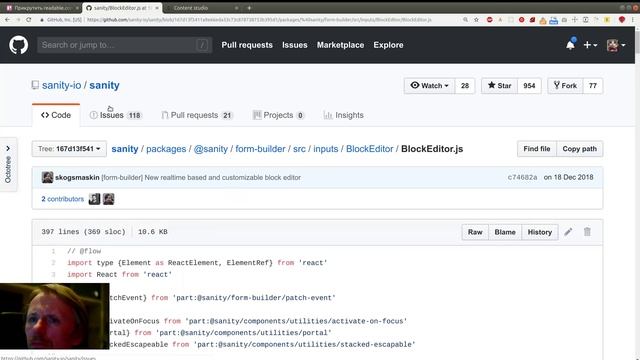Open Pull requests in top navigation

click(247, 45)
